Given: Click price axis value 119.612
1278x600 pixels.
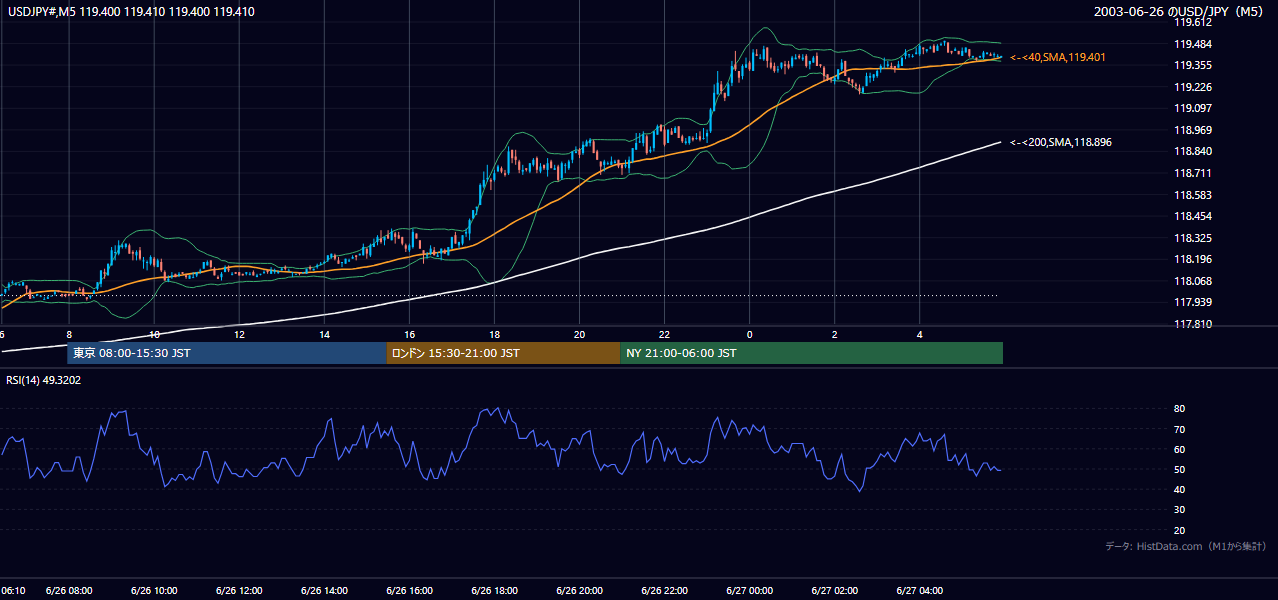Looking at the screenshot, I should pos(1194,23).
